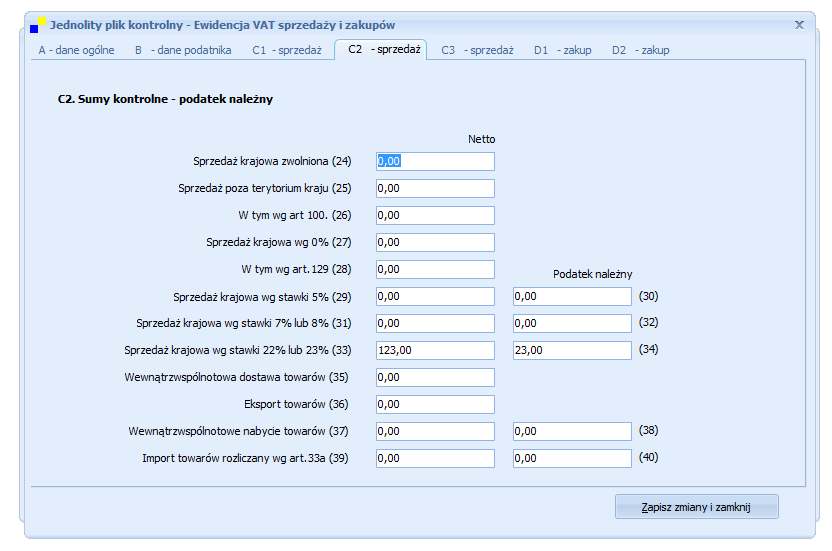Click the Sprzedaż krajowa wg 0% (27) field
832x551 pixels.
pos(435,243)
